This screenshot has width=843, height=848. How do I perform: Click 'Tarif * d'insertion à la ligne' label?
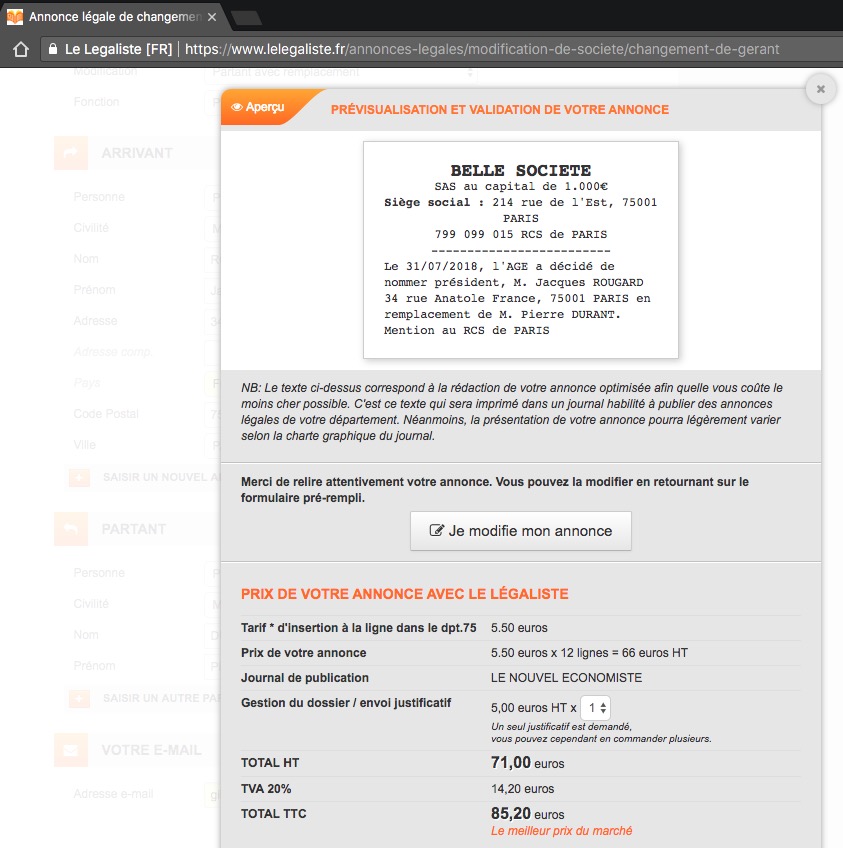click(x=359, y=628)
